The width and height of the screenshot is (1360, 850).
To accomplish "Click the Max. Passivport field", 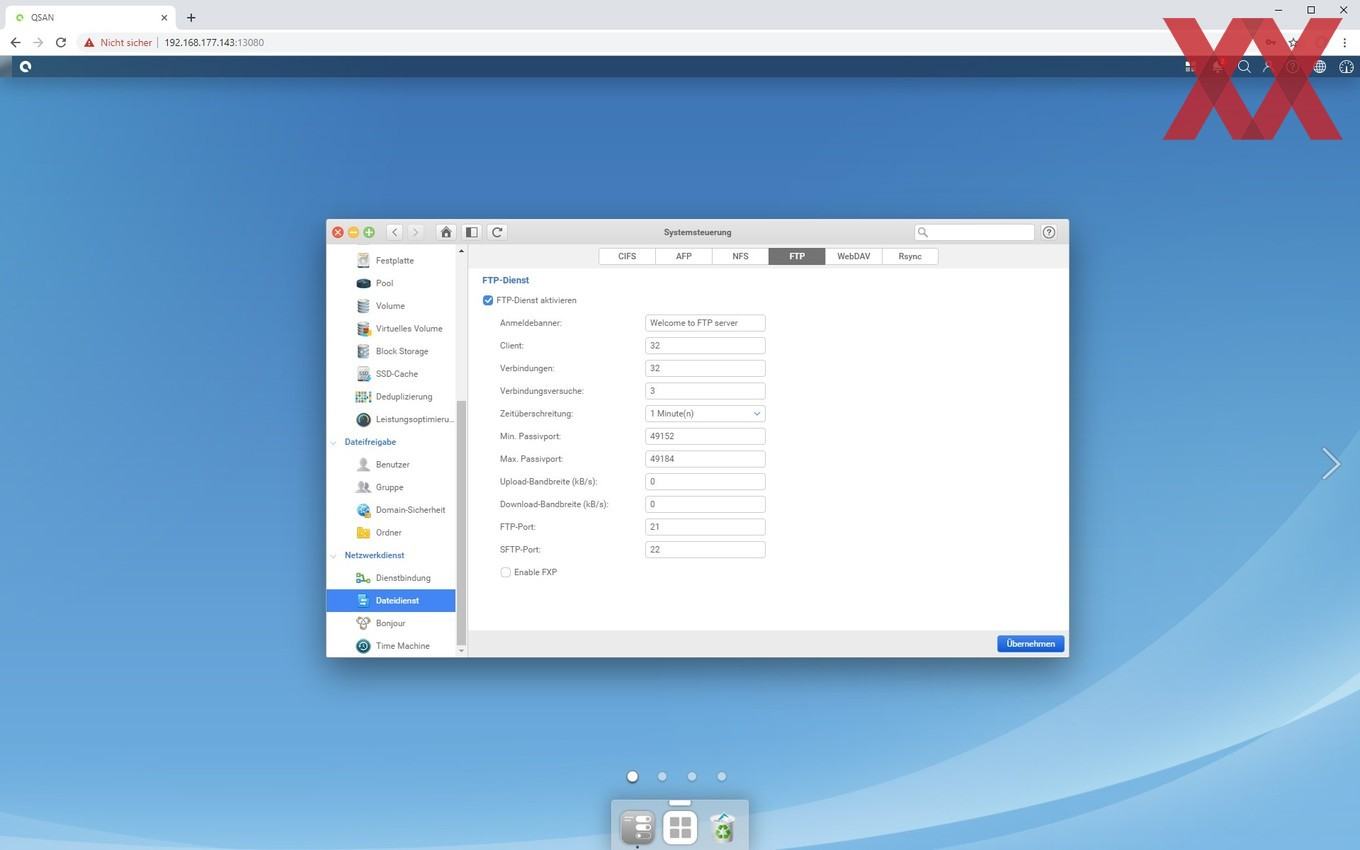I will (x=705, y=459).
